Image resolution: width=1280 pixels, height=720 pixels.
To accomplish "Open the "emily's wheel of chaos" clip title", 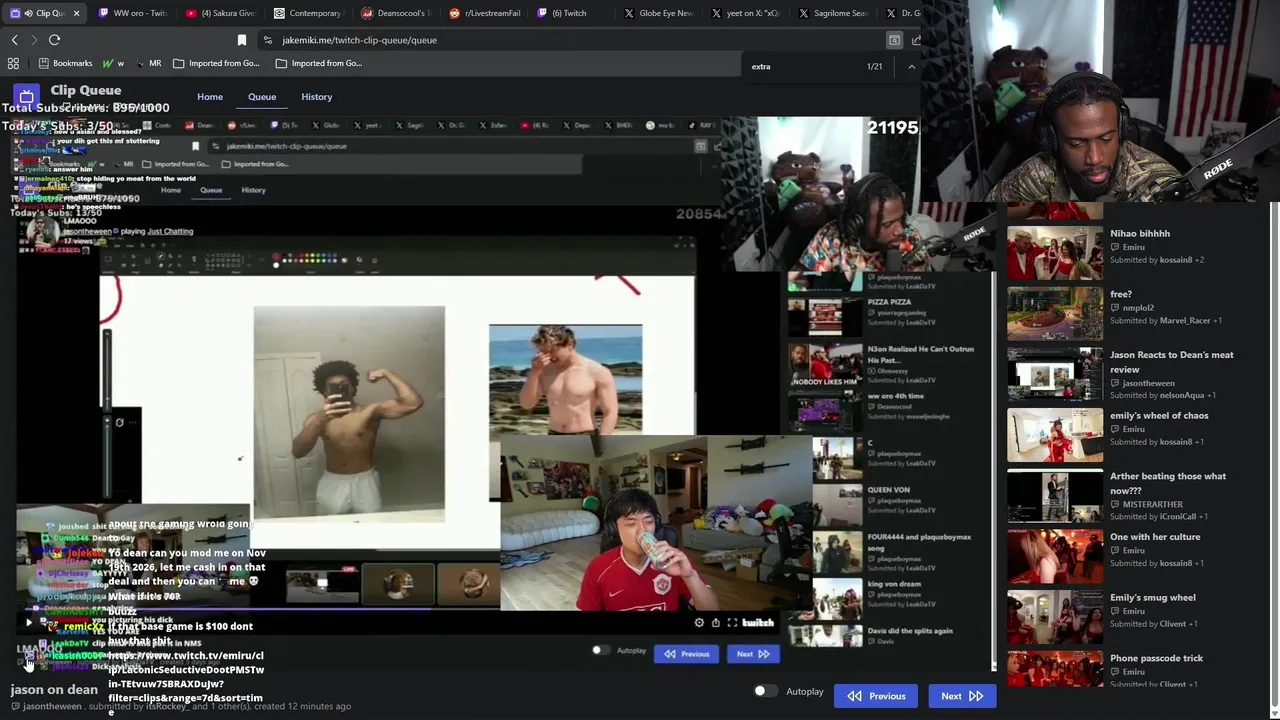I will click(1159, 415).
